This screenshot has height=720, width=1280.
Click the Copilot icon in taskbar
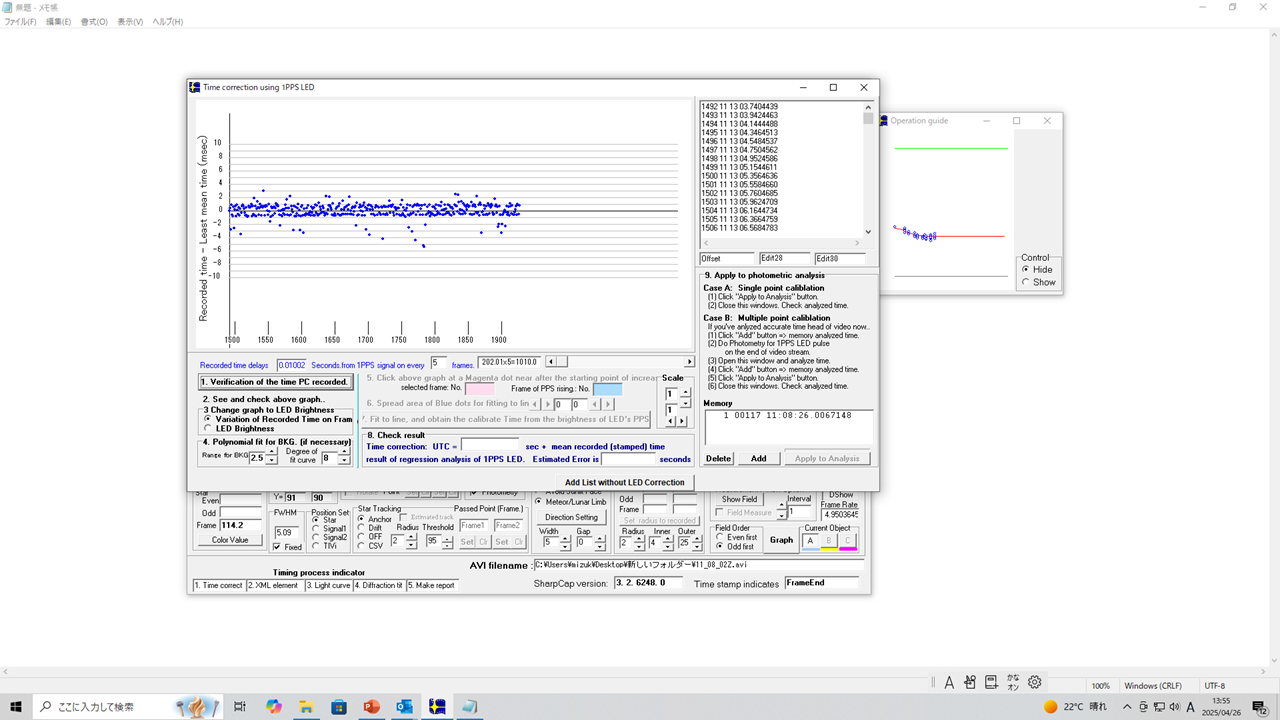(x=273, y=706)
